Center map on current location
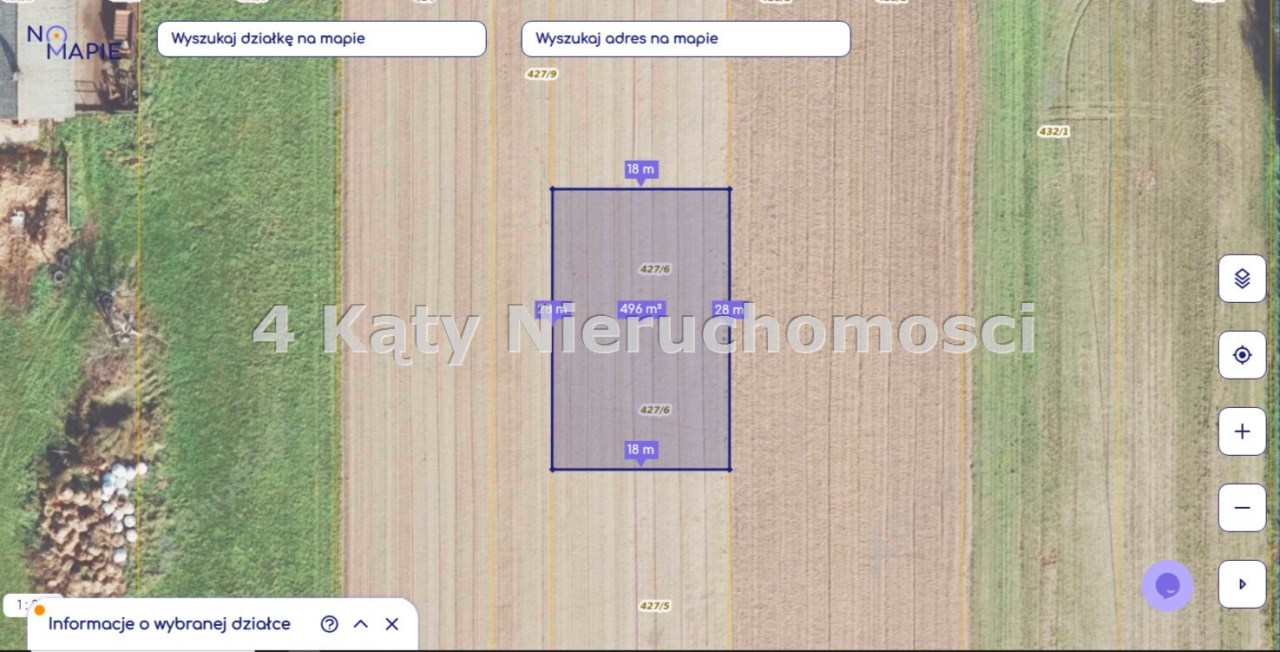The height and width of the screenshot is (652, 1280). [x=1242, y=355]
